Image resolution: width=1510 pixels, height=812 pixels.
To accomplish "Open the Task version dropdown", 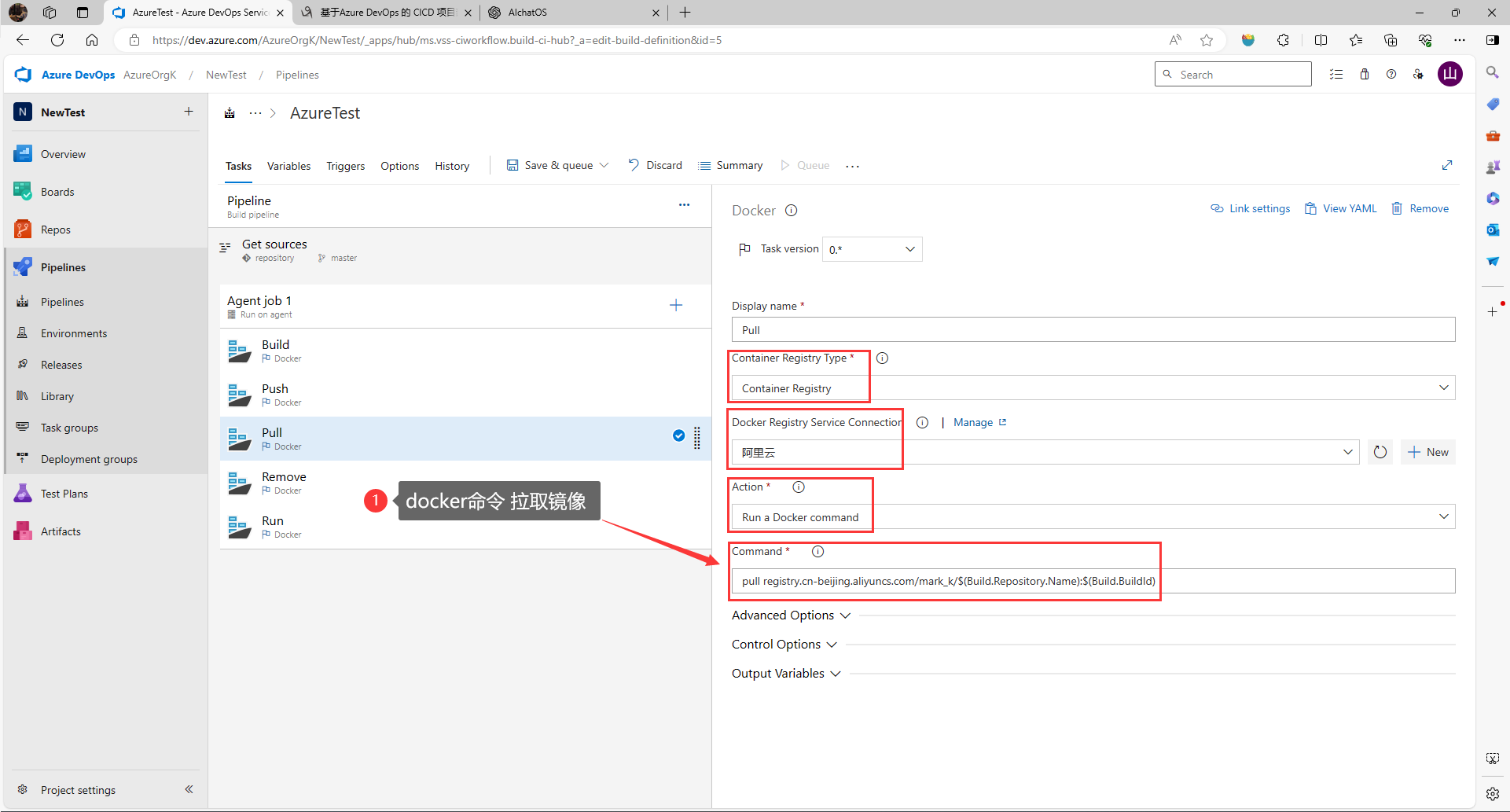I will pos(872,249).
